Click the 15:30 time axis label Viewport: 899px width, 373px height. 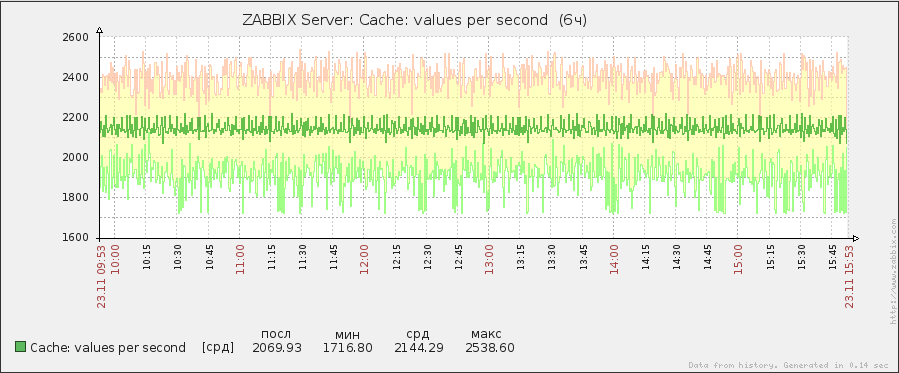click(x=801, y=257)
